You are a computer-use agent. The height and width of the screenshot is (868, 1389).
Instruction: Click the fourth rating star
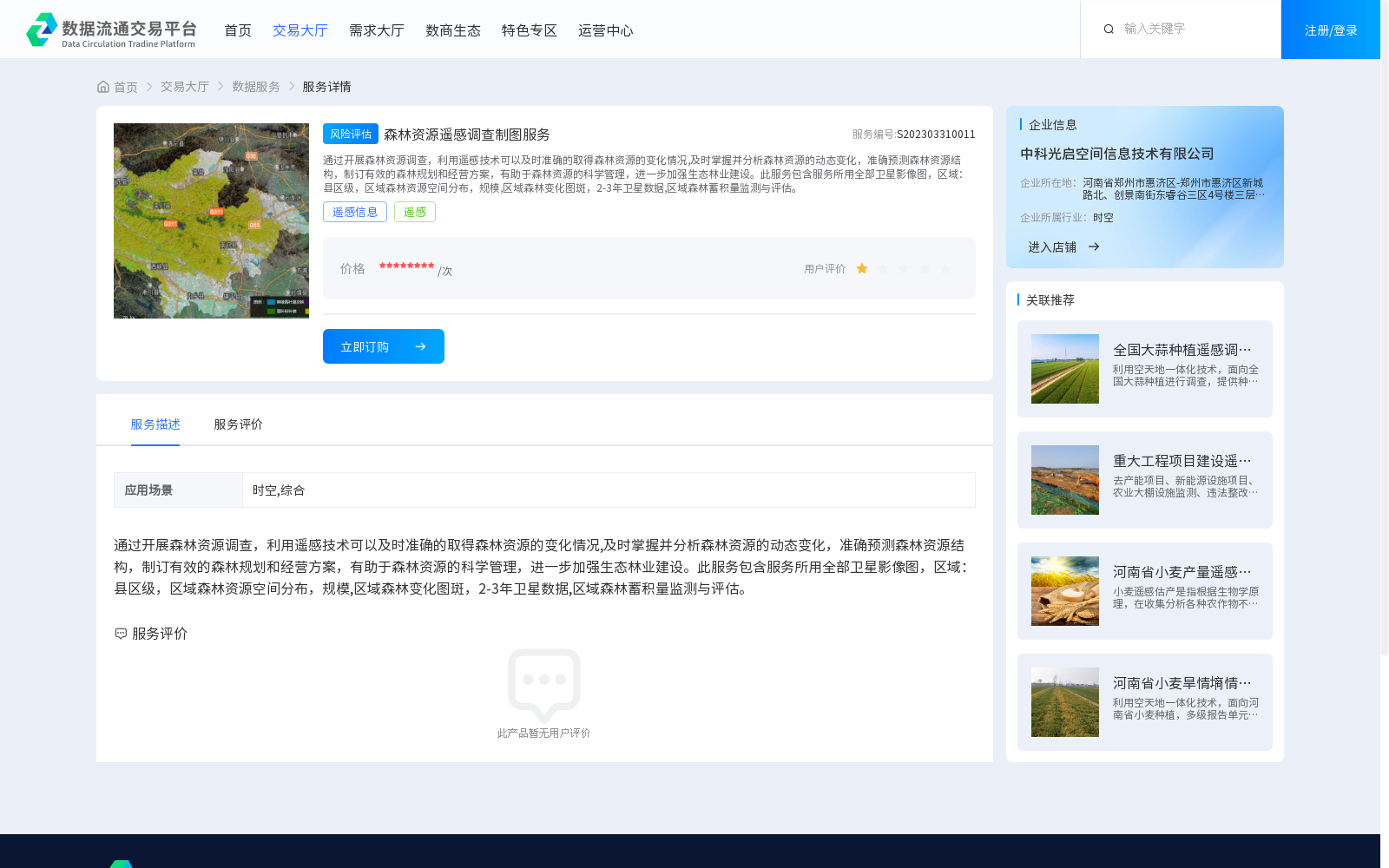point(925,269)
